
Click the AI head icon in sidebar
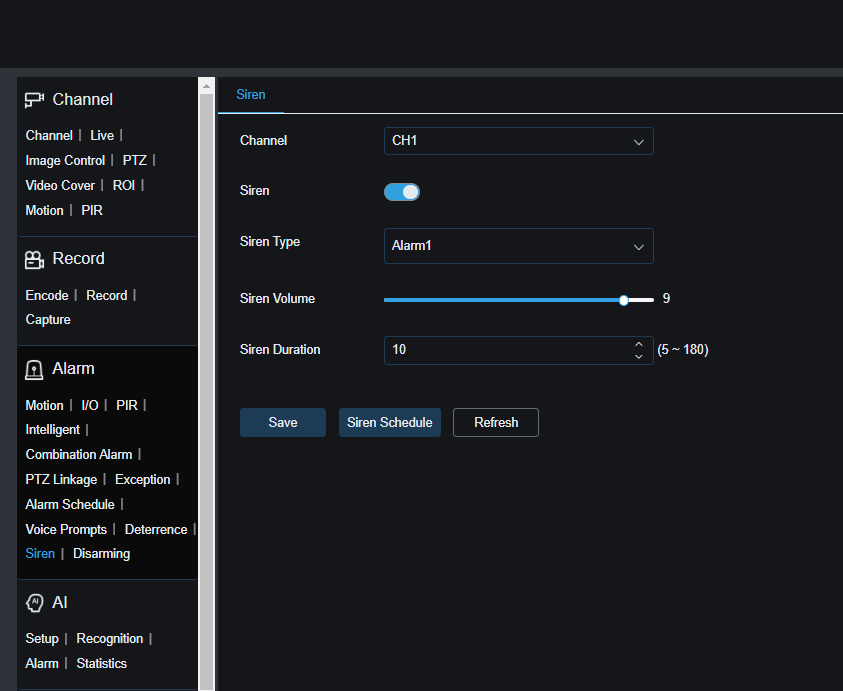point(35,603)
